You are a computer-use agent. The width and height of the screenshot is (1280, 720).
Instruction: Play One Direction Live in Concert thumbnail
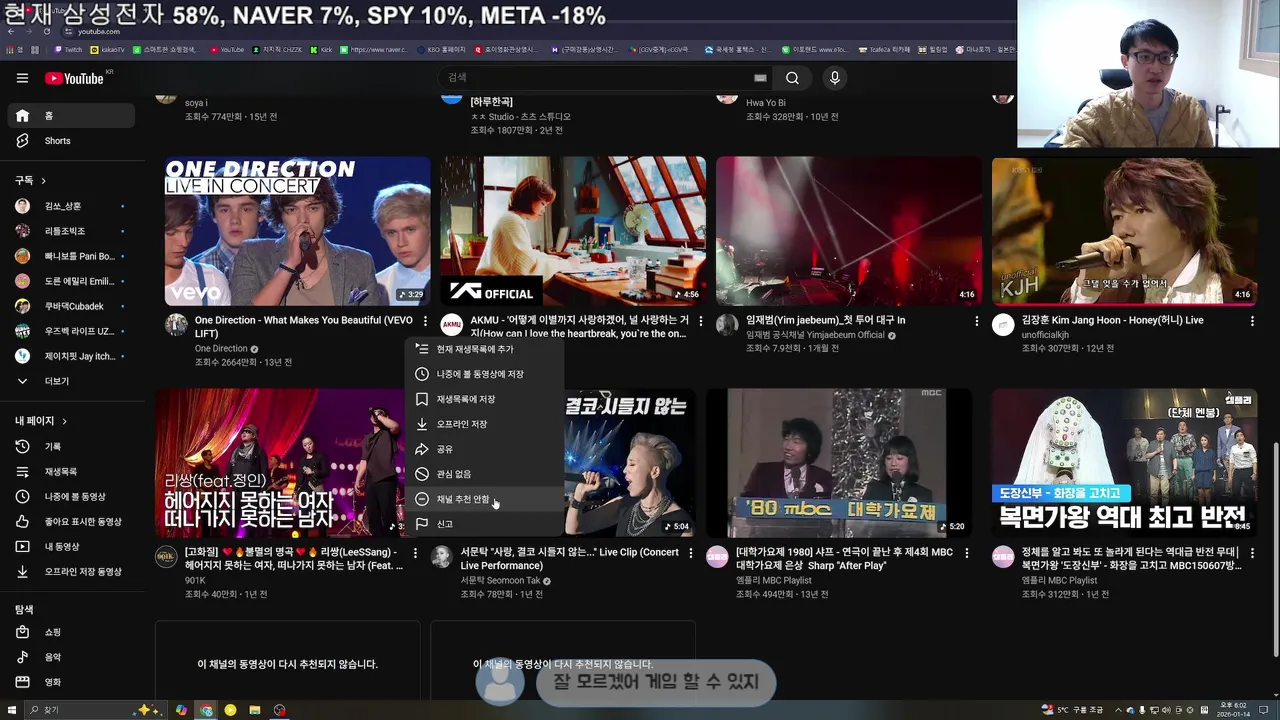click(x=298, y=231)
